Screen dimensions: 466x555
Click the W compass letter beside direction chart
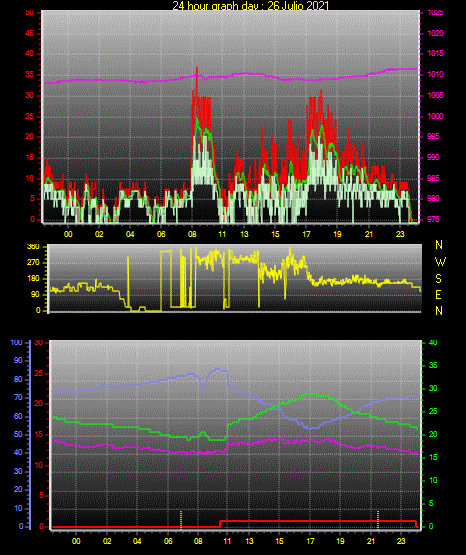[440, 262]
